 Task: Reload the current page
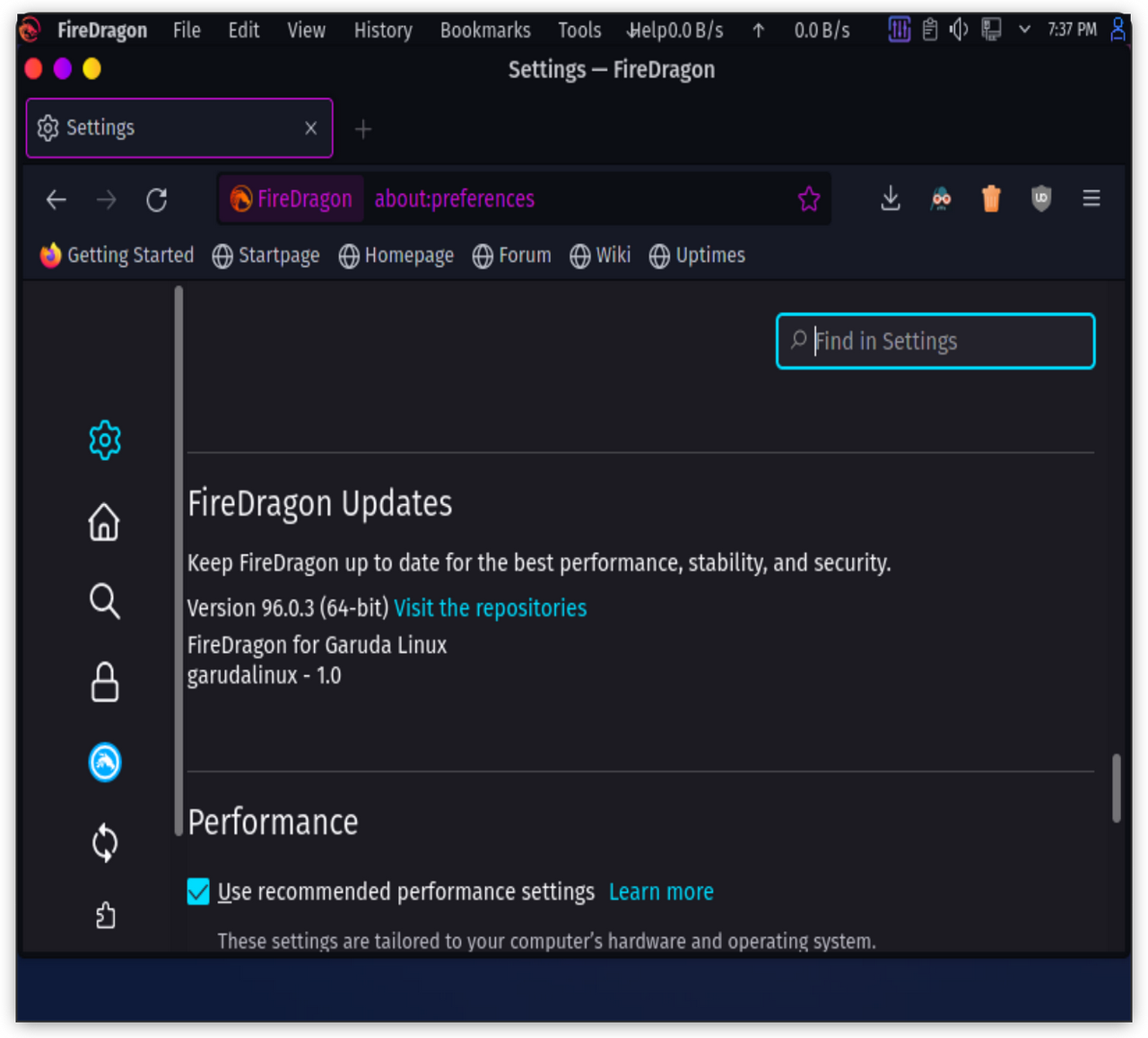point(157,199)
